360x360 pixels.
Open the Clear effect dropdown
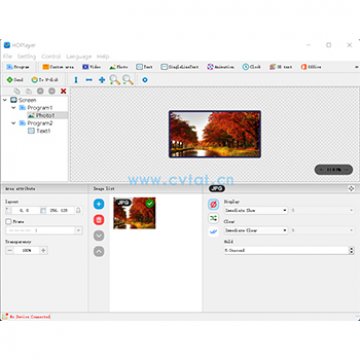(256, 230)
